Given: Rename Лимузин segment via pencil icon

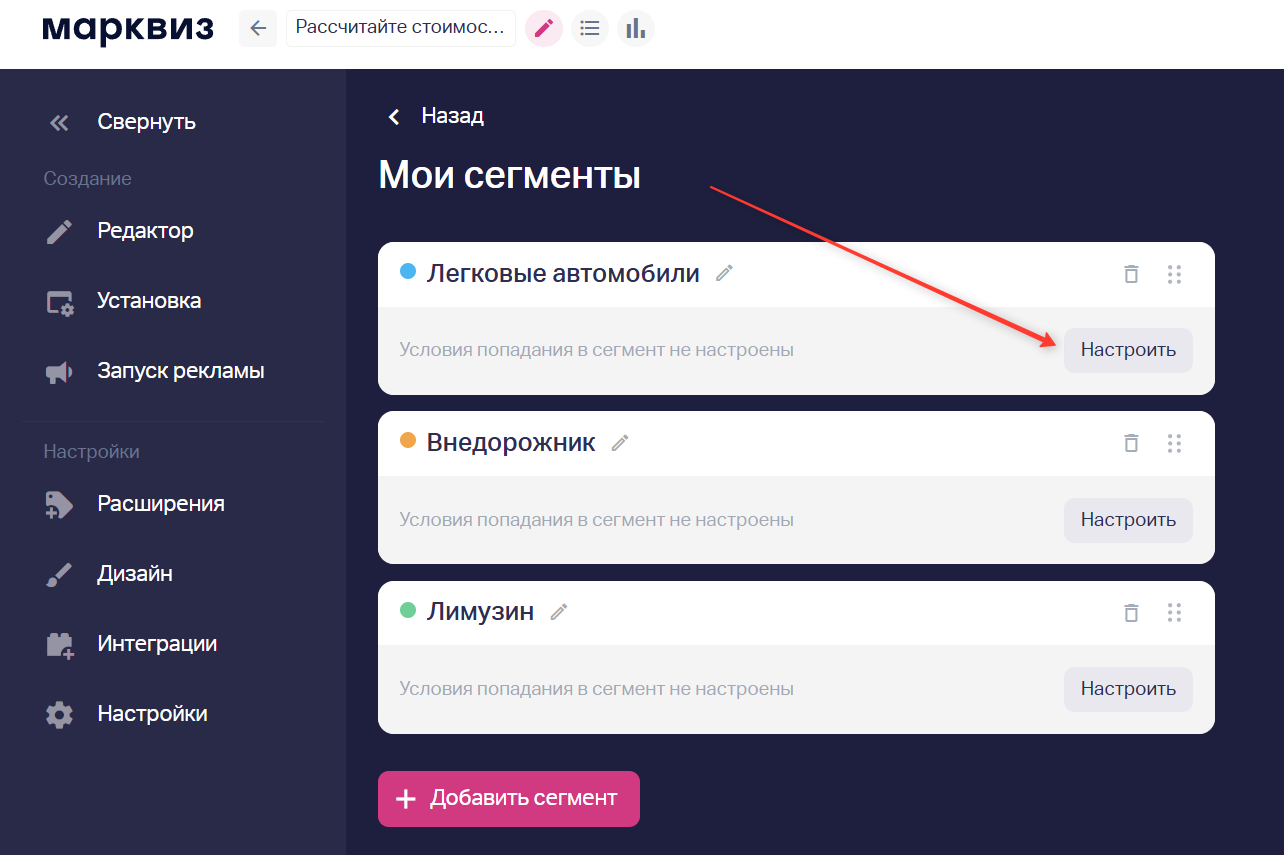Looking at the screenshot, I should pyautogui.click(x=559, y=611).
